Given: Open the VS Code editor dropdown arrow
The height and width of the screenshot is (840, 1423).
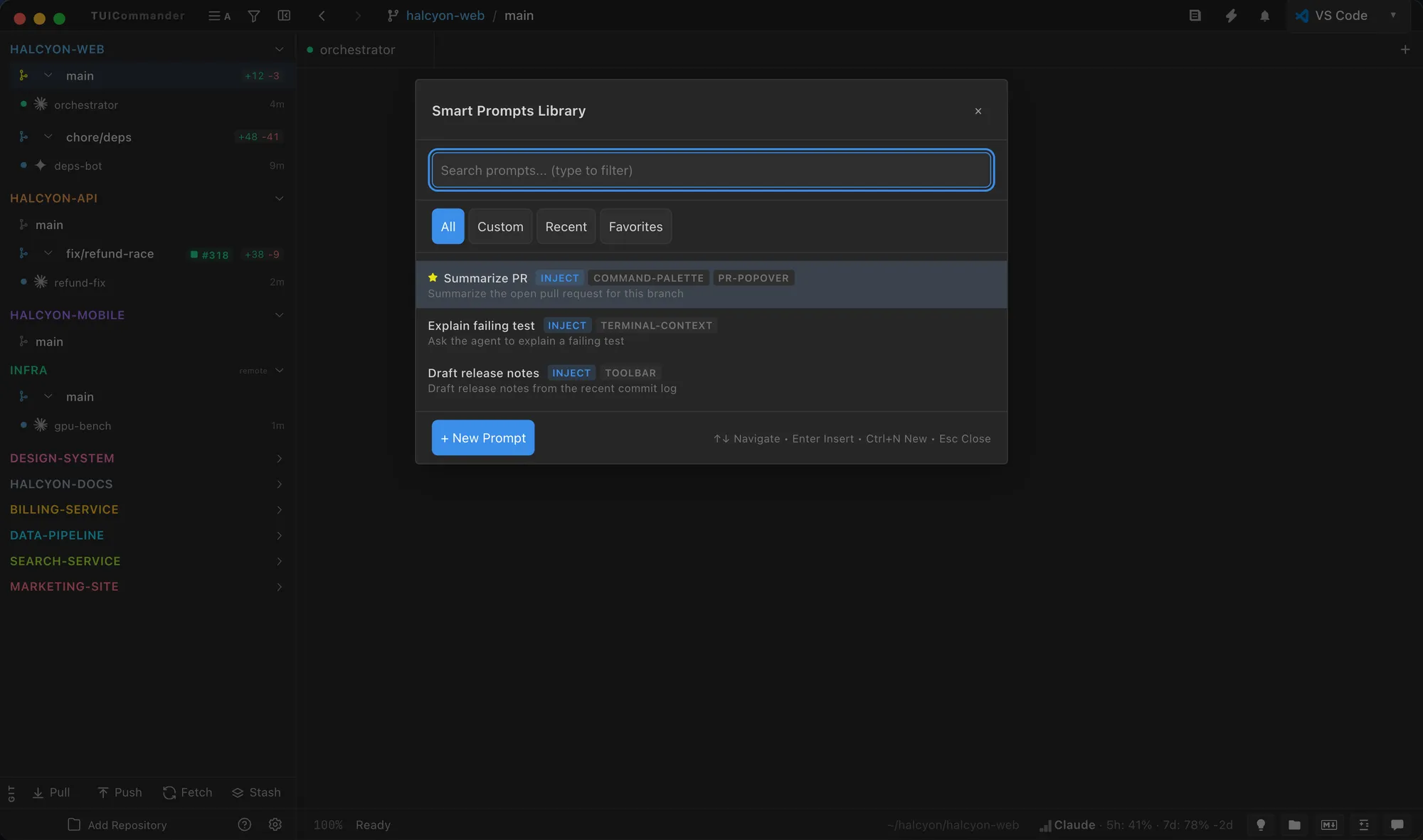Looking at the screenshot, I should click(x=1392, y=15).
